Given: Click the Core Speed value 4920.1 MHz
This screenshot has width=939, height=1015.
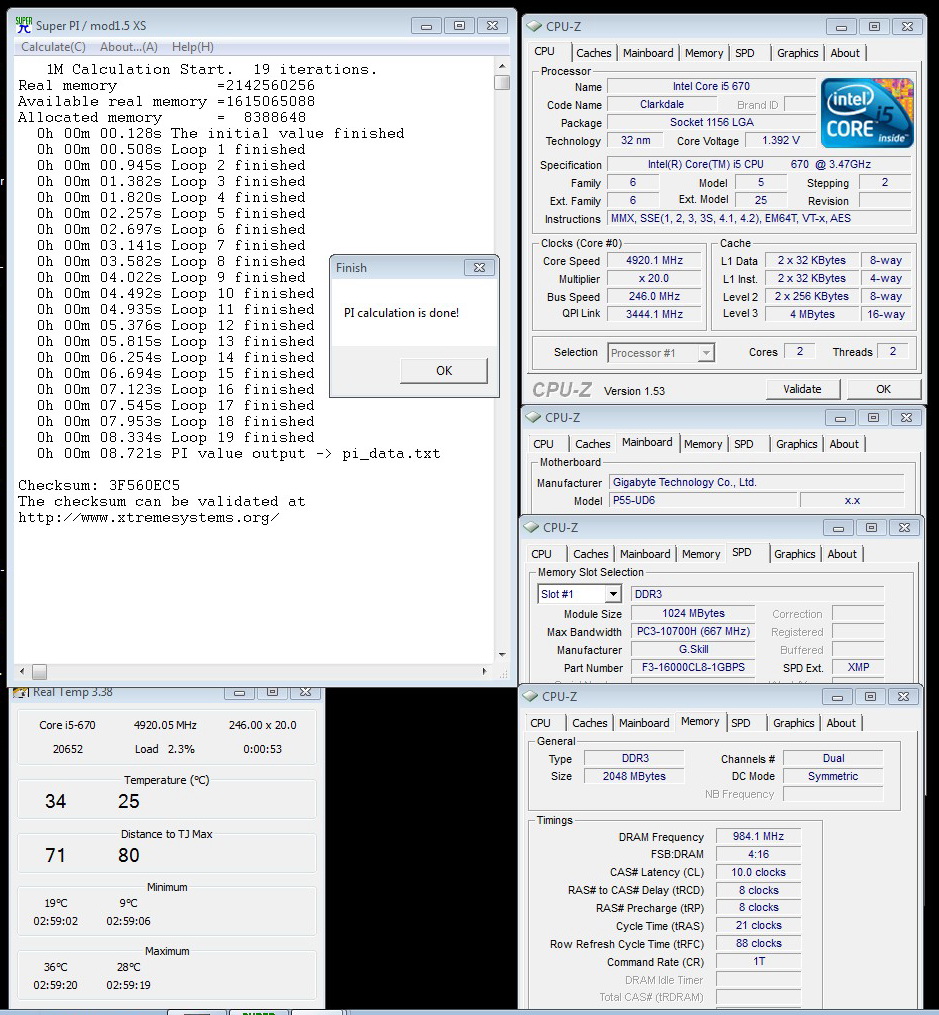Looking at the screenshot, I should point(654,260).
